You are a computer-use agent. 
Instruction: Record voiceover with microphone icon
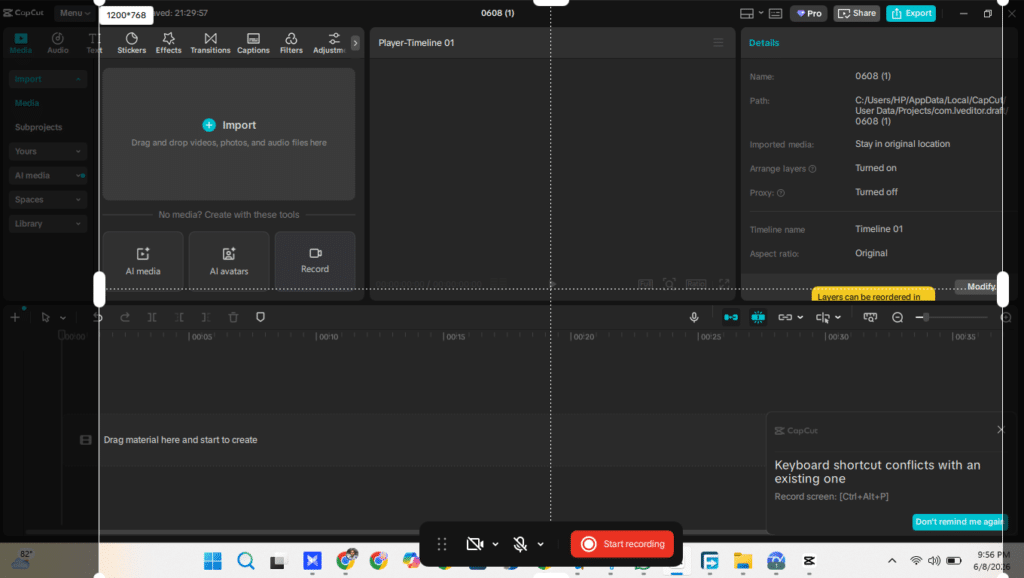(x=694, y=317)
